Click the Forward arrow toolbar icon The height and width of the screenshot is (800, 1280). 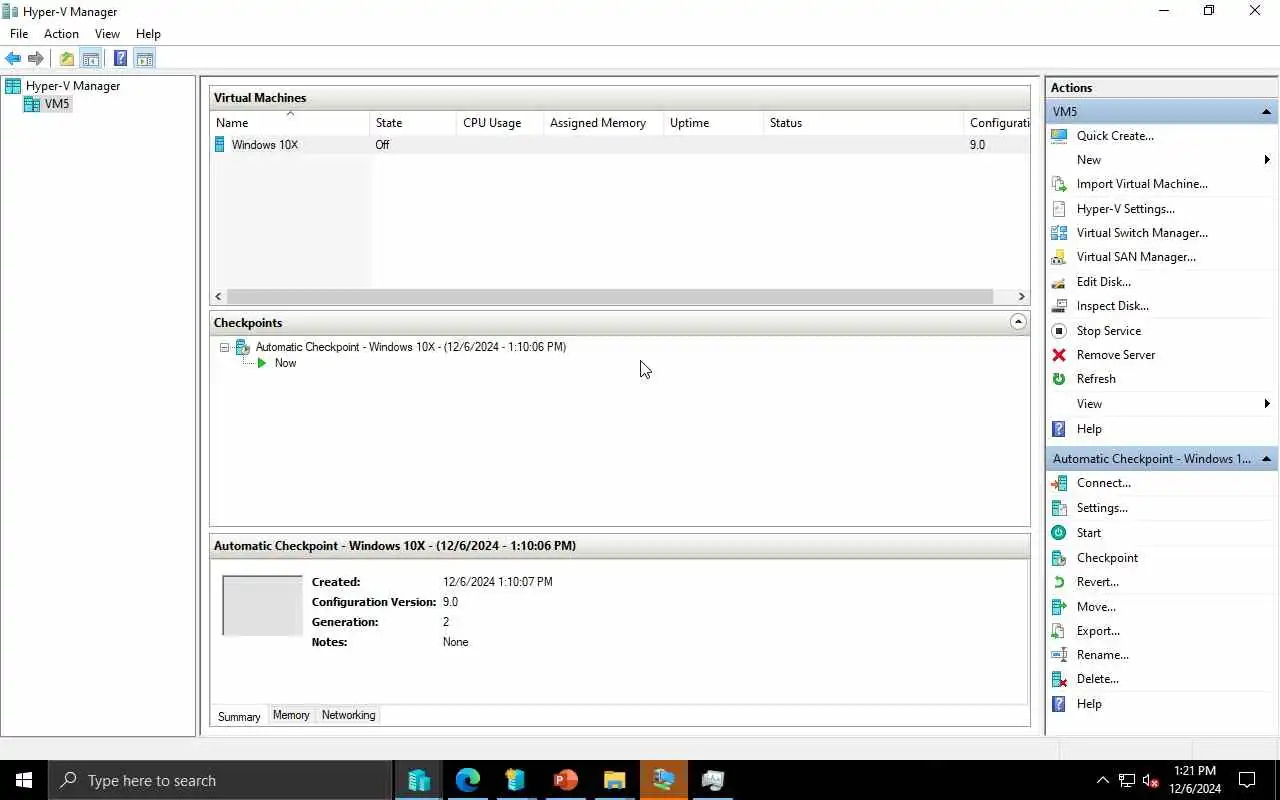click(36, 58)
